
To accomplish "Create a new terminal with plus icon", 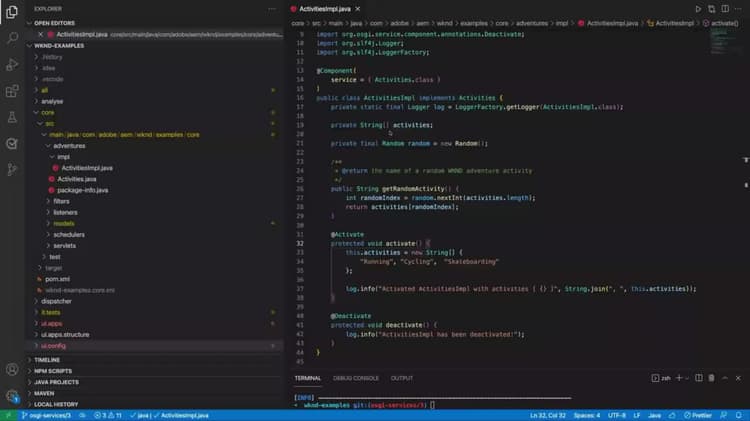I will 679,378.
